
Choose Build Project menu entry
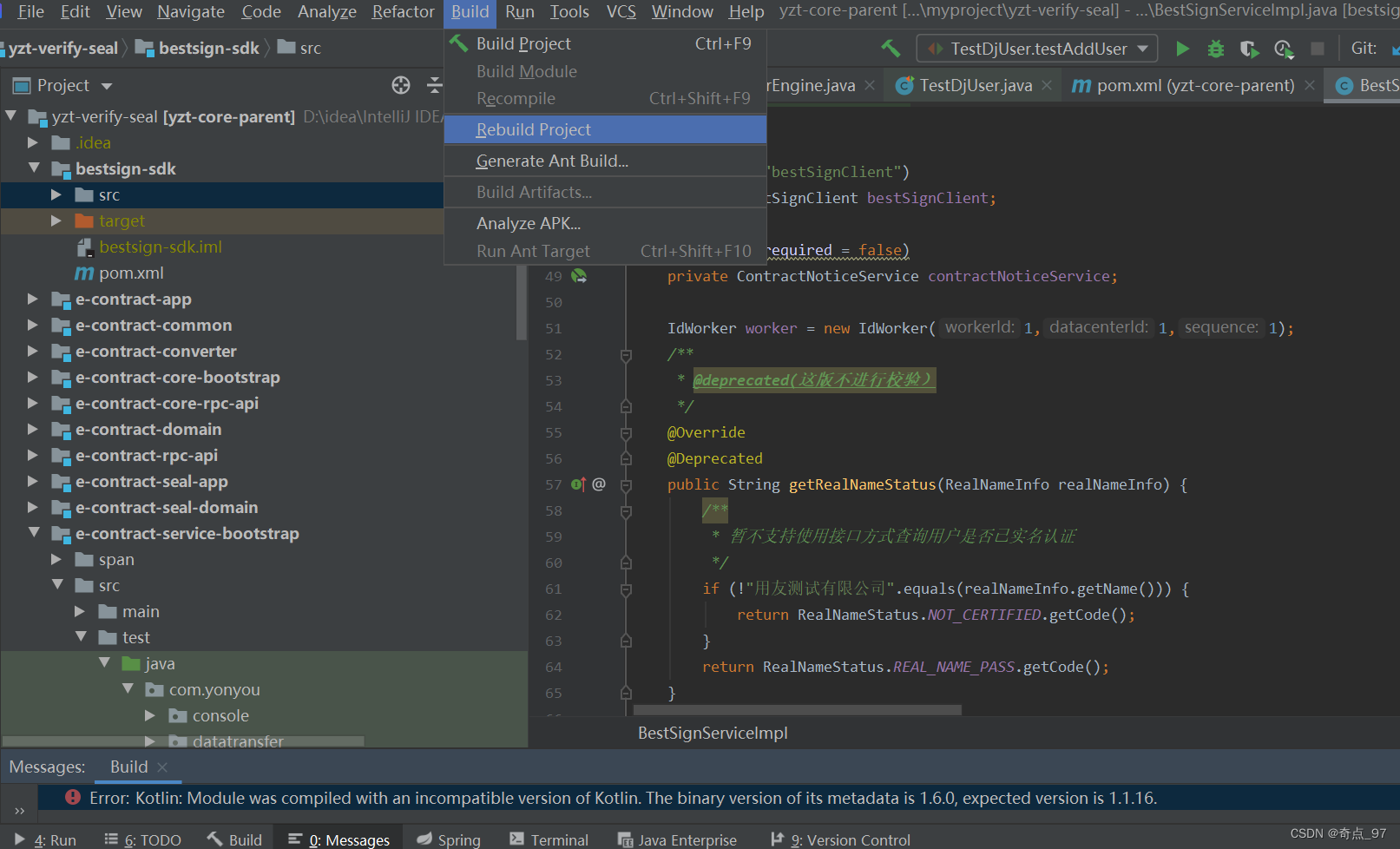[x=605, y=43]
